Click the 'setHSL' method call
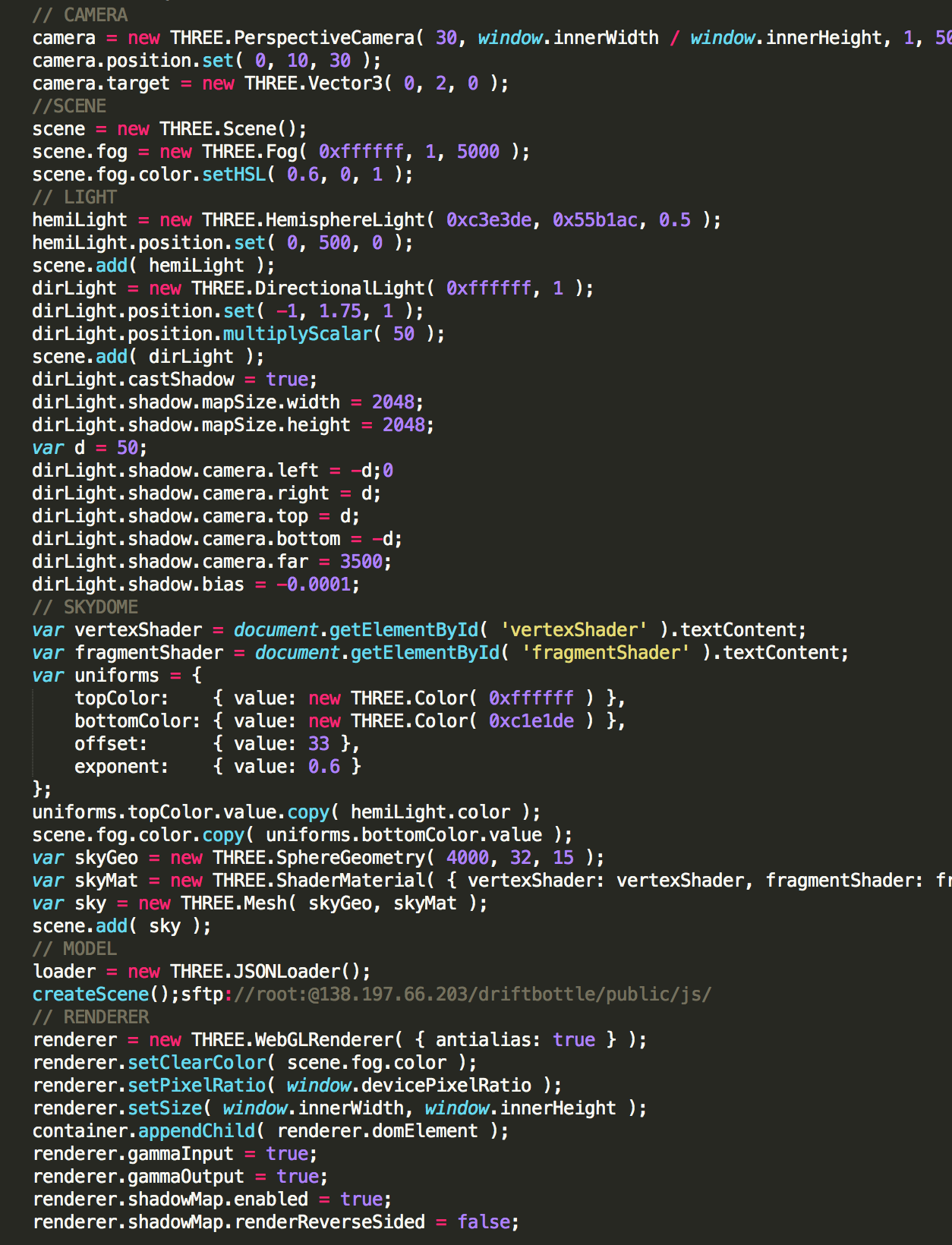The image size is (952, 1245). pyautogui.click(x=234, y=174)
